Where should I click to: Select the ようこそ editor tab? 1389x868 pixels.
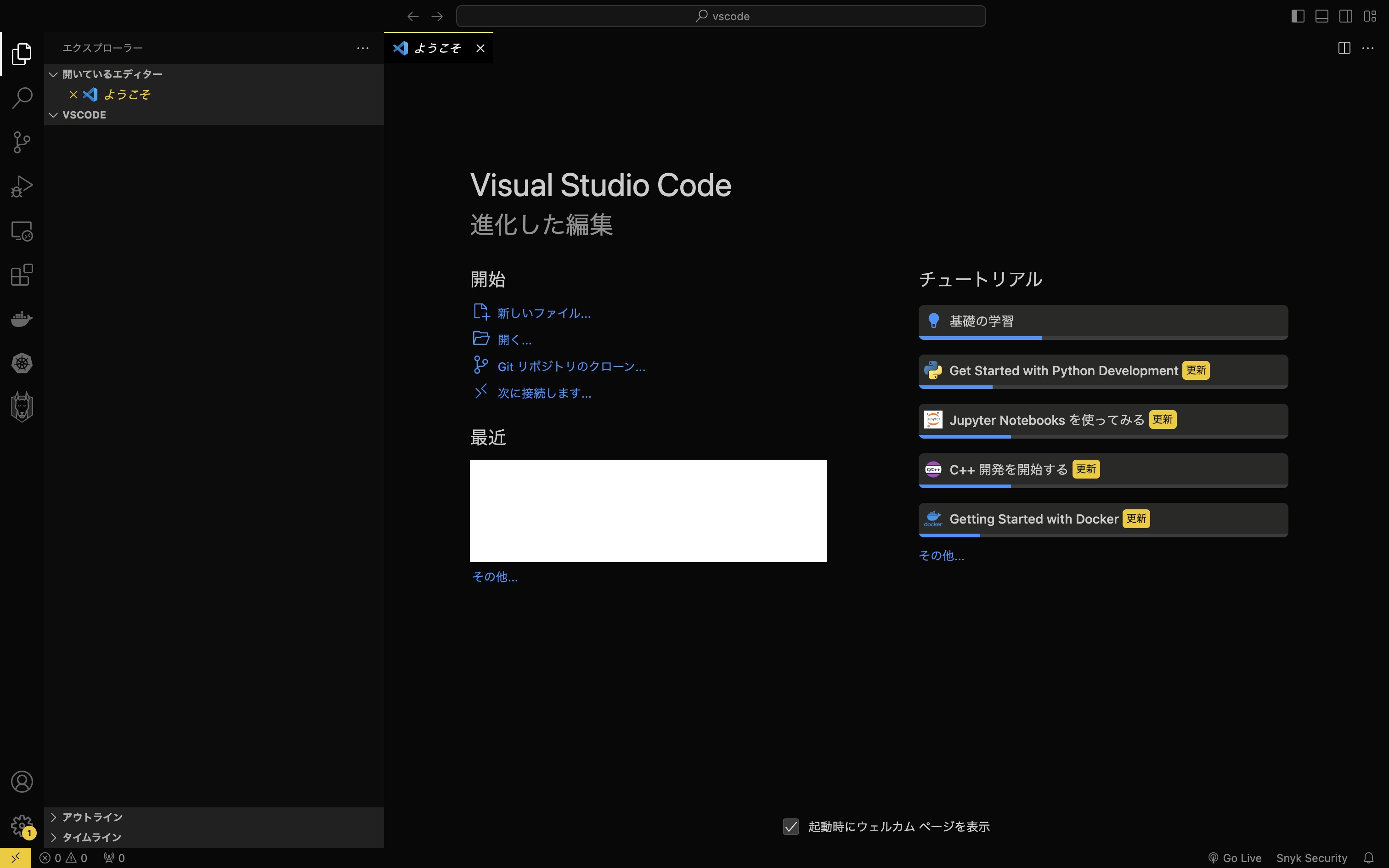438,48
